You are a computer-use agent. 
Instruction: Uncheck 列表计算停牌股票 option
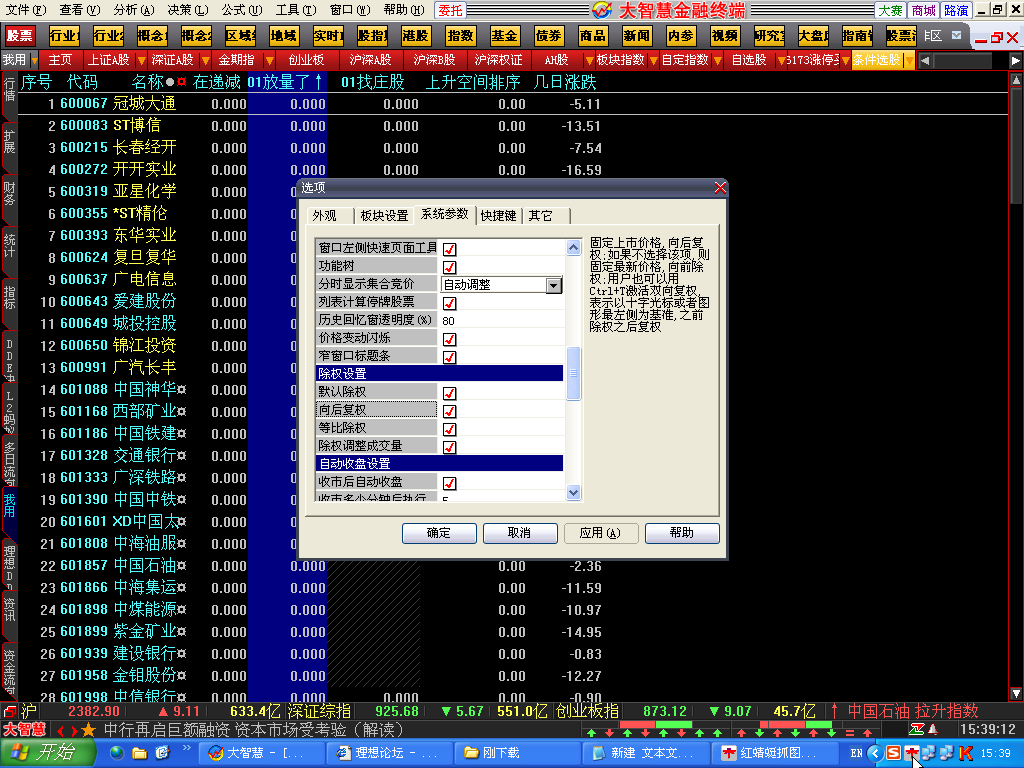pyautogui.click(x=449, y=303)
